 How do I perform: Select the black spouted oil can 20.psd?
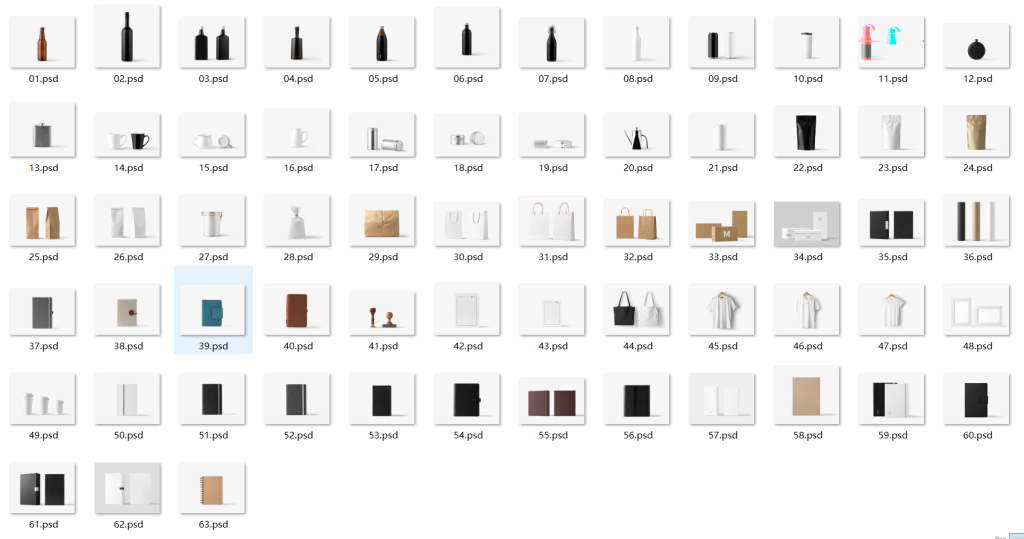pos(637,135)
